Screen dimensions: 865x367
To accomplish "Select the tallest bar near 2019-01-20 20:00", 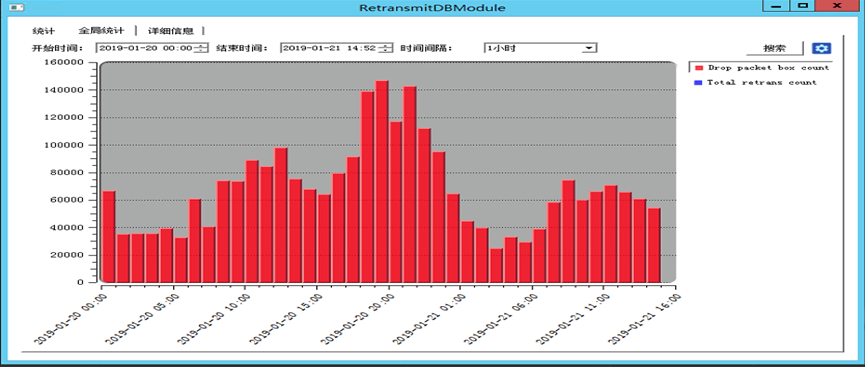I will (x=382, y=182).
